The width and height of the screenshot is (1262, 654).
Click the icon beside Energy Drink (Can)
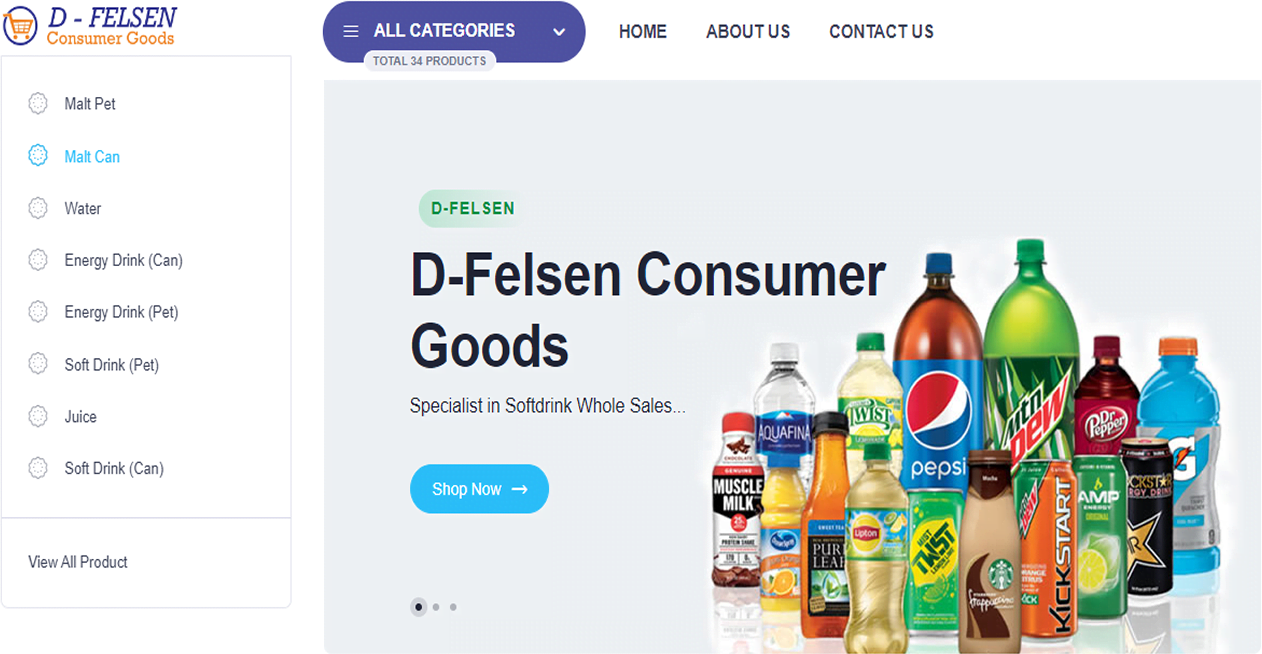coord(38,260)
